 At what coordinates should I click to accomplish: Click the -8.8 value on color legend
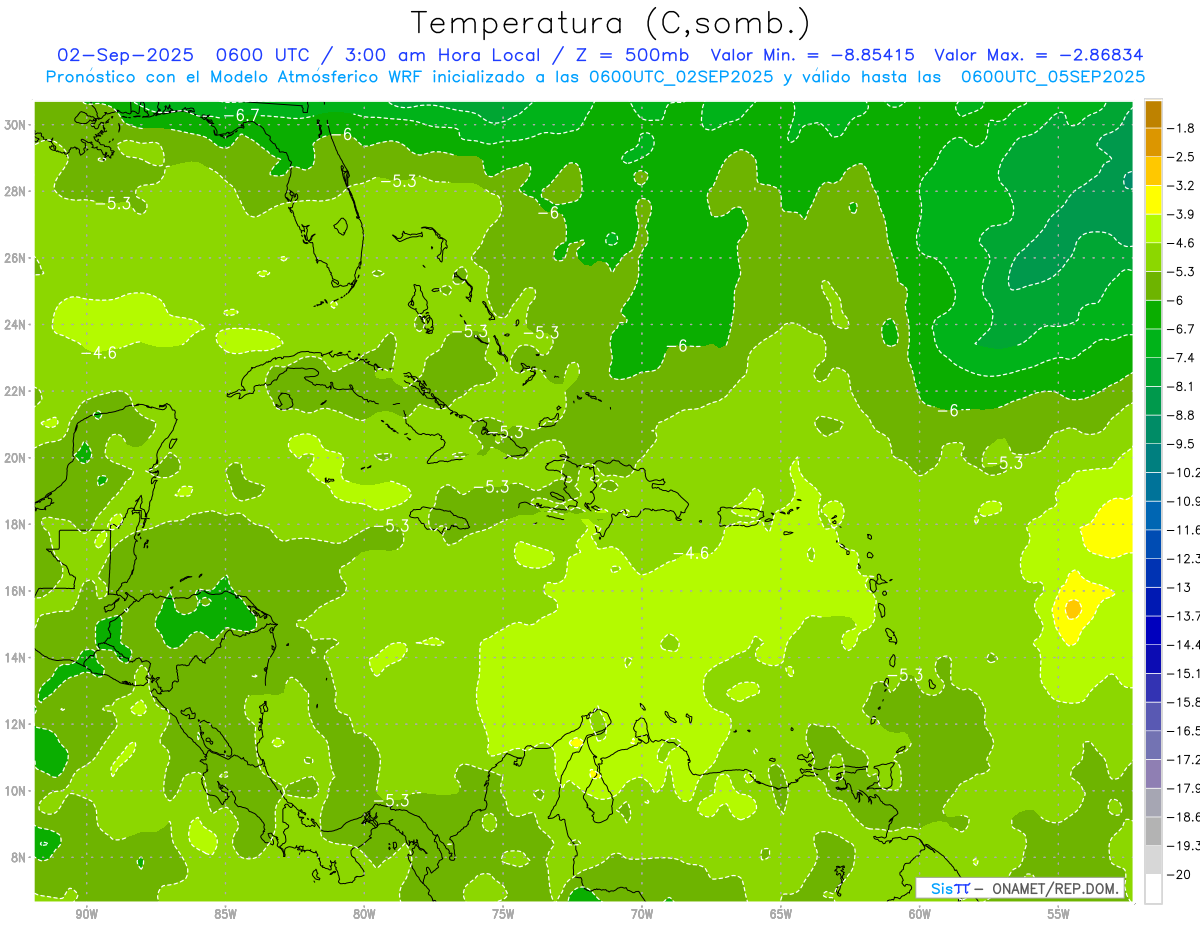tap(1183, 415)
